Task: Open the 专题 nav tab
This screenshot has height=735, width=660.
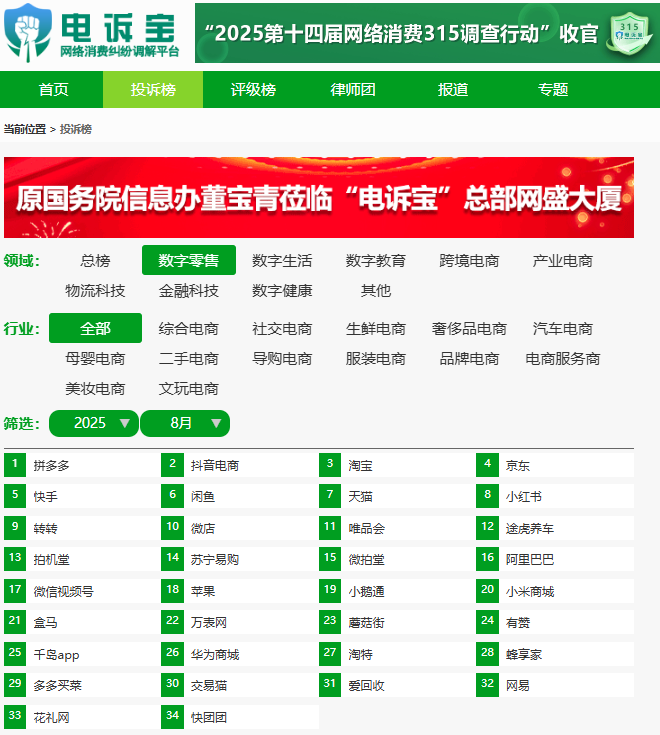Action: coord(553,90)
